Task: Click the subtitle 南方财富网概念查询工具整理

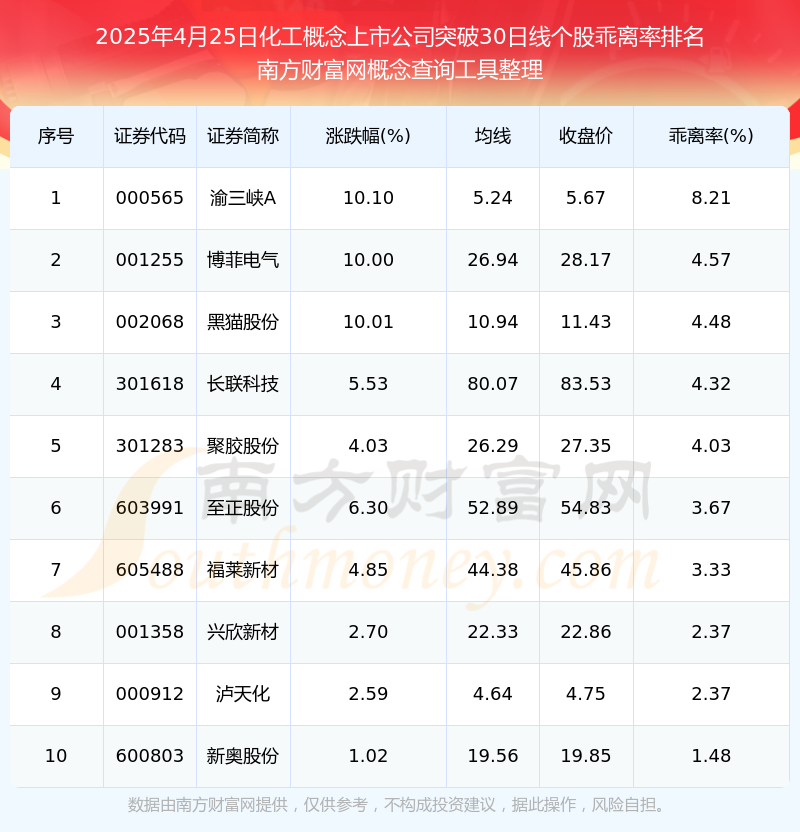Action: point(399,70)
